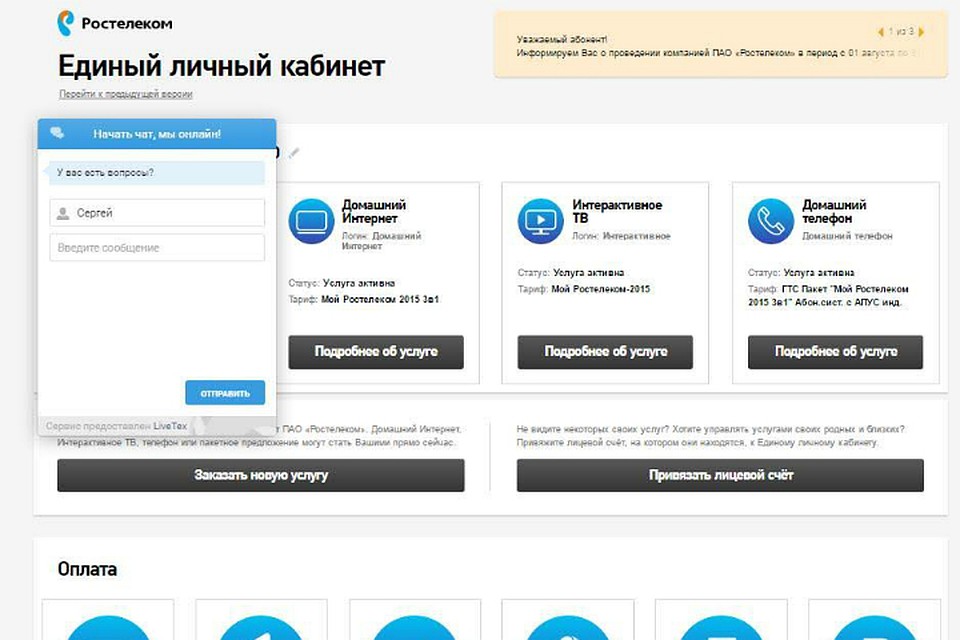Click the chat bubbles icon in chat header
960x640 pixels.
coord(58,133)
